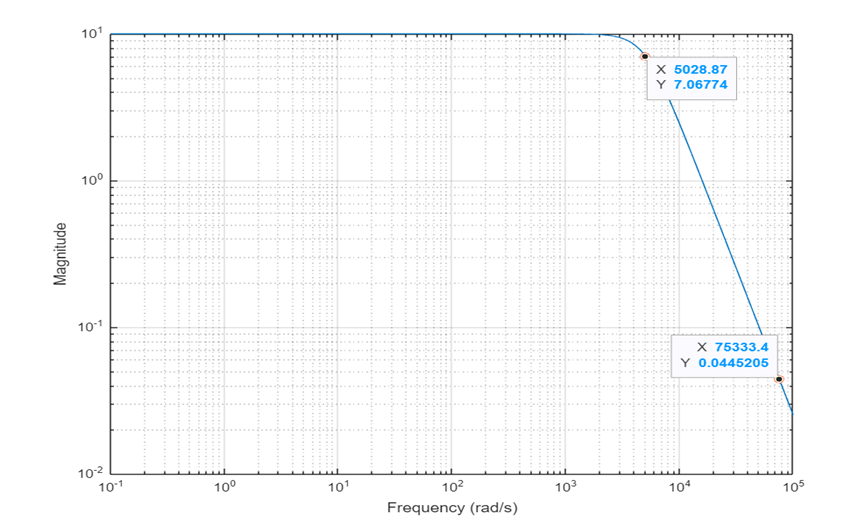This screenshot has width=865, height=528.
Task: Click the 10^1 tick label on the x-axis
Action: tap(338, 488)
